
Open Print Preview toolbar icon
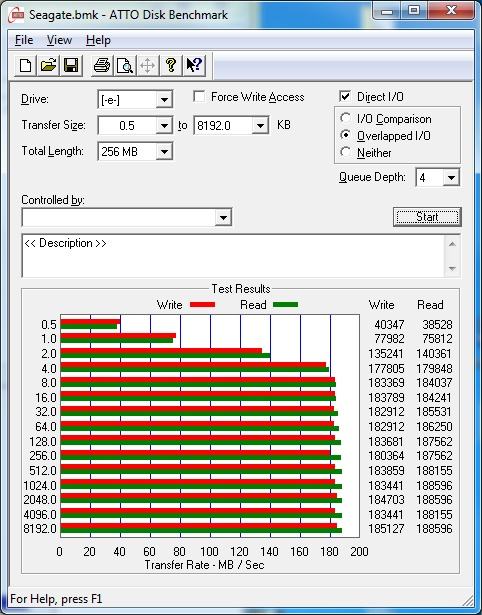pos(125,65)
